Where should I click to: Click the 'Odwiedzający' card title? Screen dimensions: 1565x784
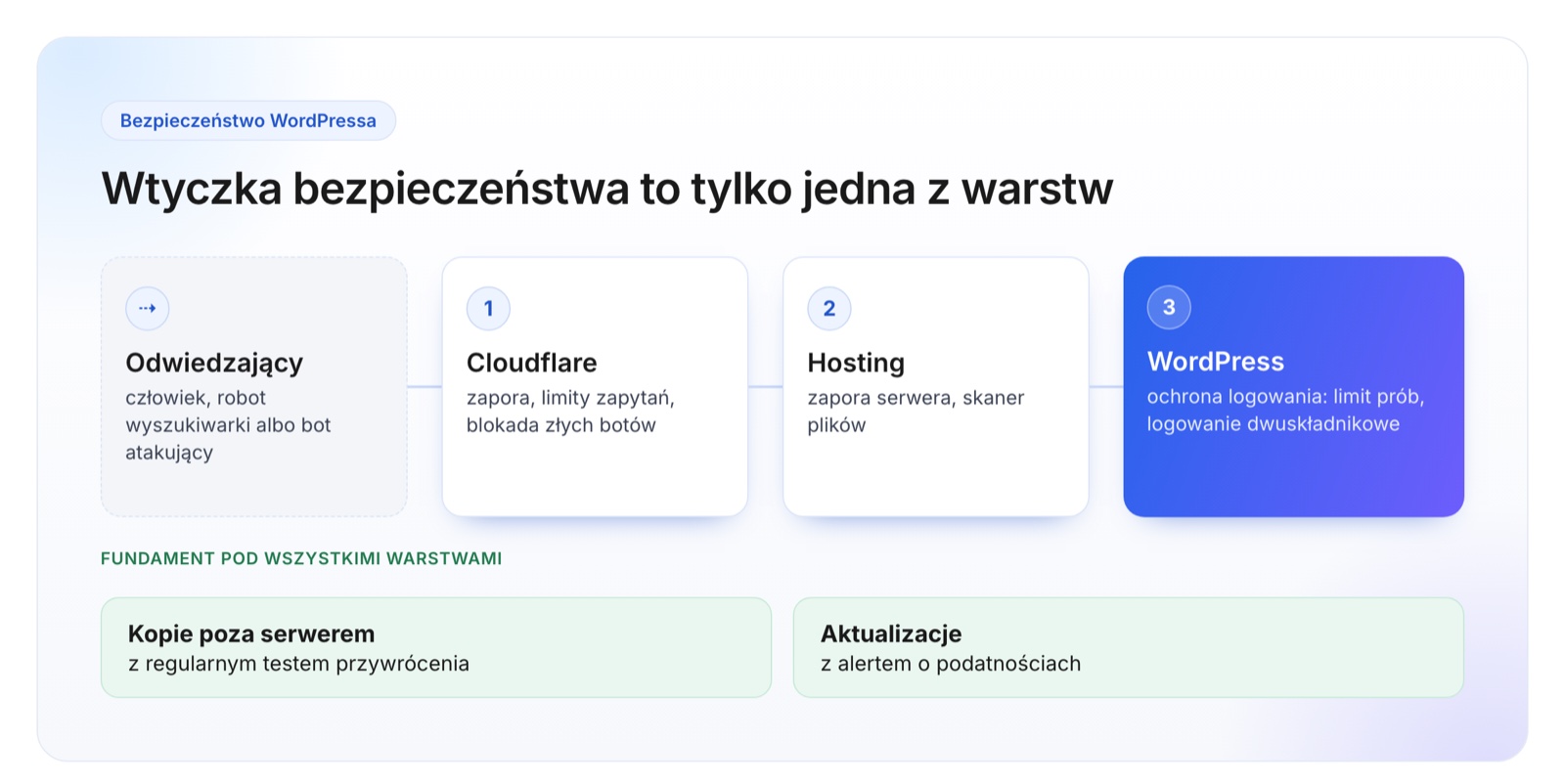214,363
